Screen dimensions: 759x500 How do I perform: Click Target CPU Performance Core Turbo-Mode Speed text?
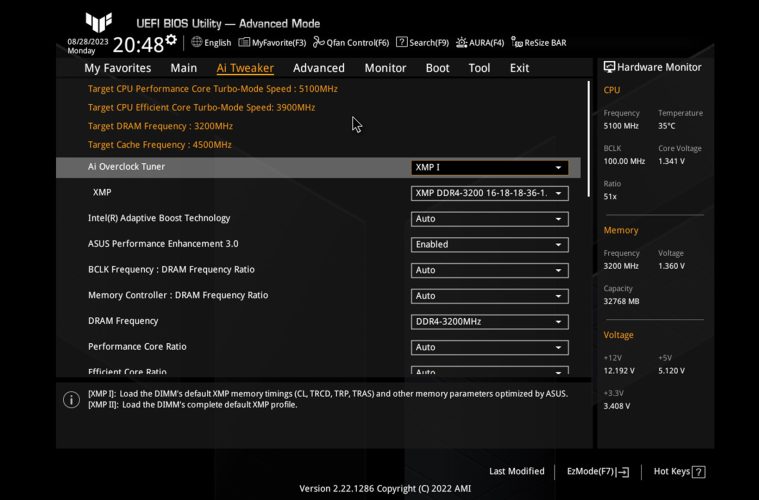coord(213,89)
